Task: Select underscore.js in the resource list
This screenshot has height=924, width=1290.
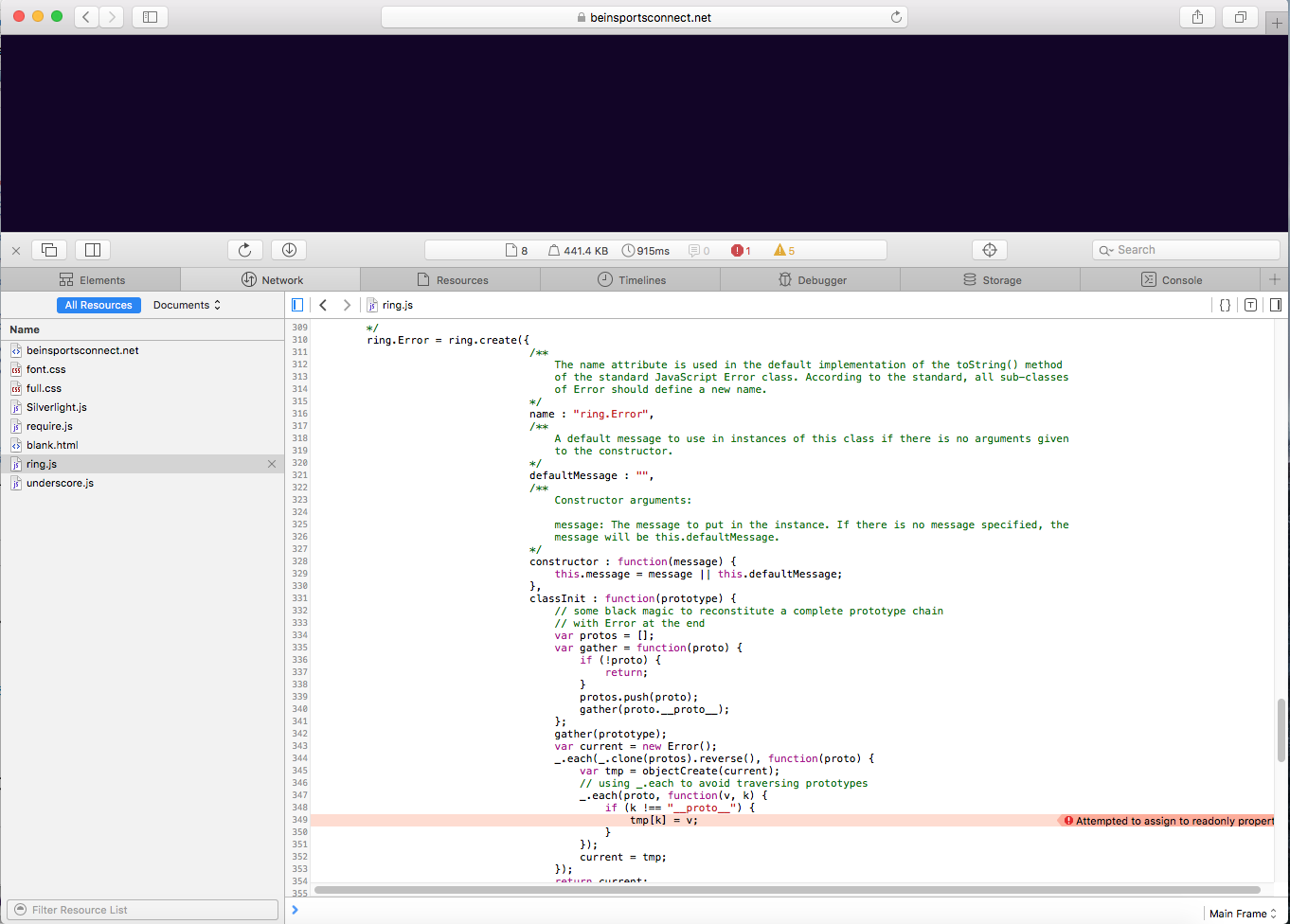Action: 60,483
